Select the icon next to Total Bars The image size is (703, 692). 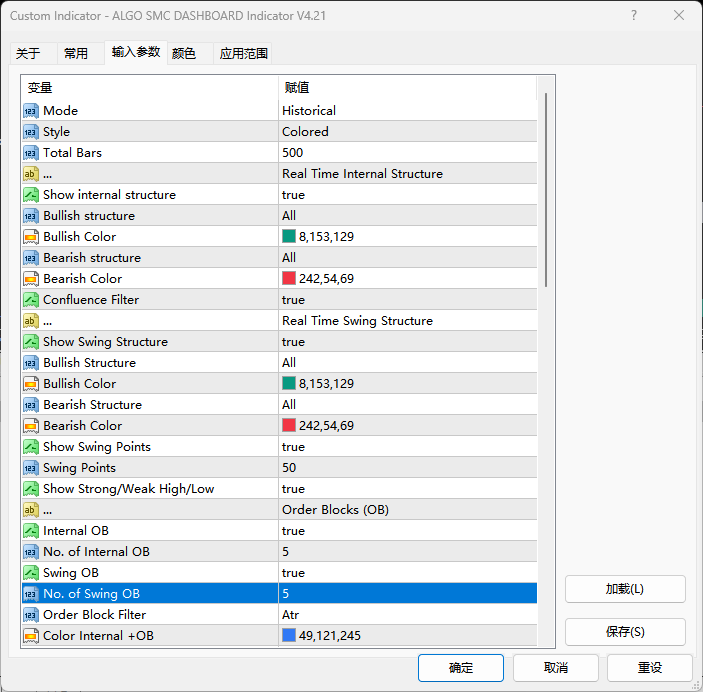click(30, 153)
